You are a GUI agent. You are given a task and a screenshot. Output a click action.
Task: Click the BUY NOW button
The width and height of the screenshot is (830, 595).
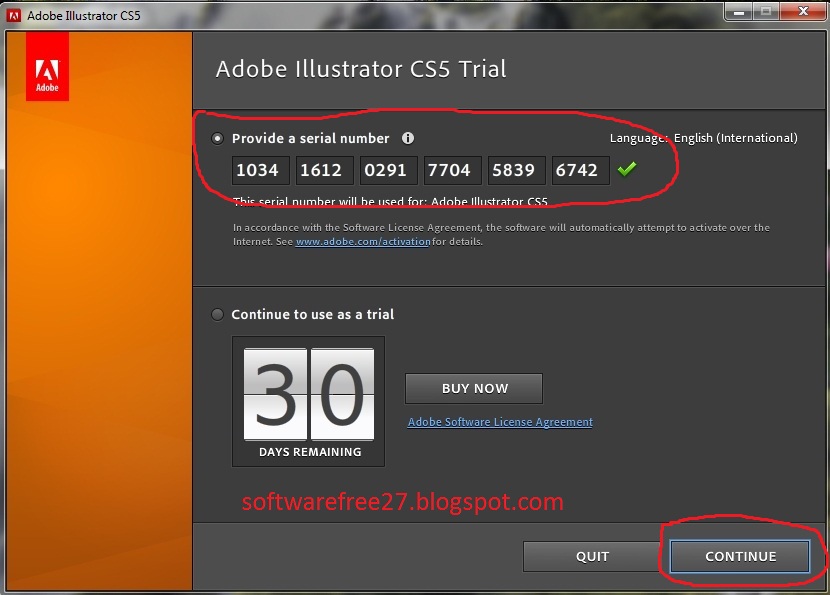(x=474, y=389)
